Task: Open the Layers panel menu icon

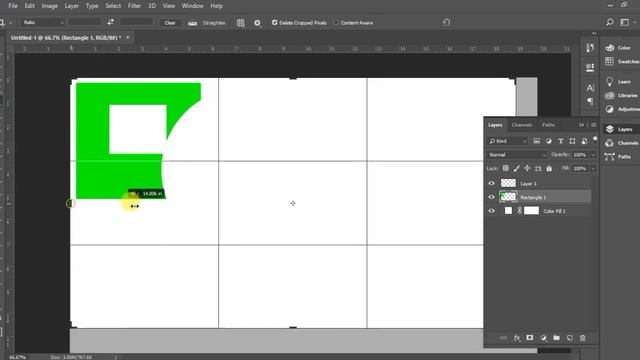Action: pyautogui.click(x=593, y=125)
